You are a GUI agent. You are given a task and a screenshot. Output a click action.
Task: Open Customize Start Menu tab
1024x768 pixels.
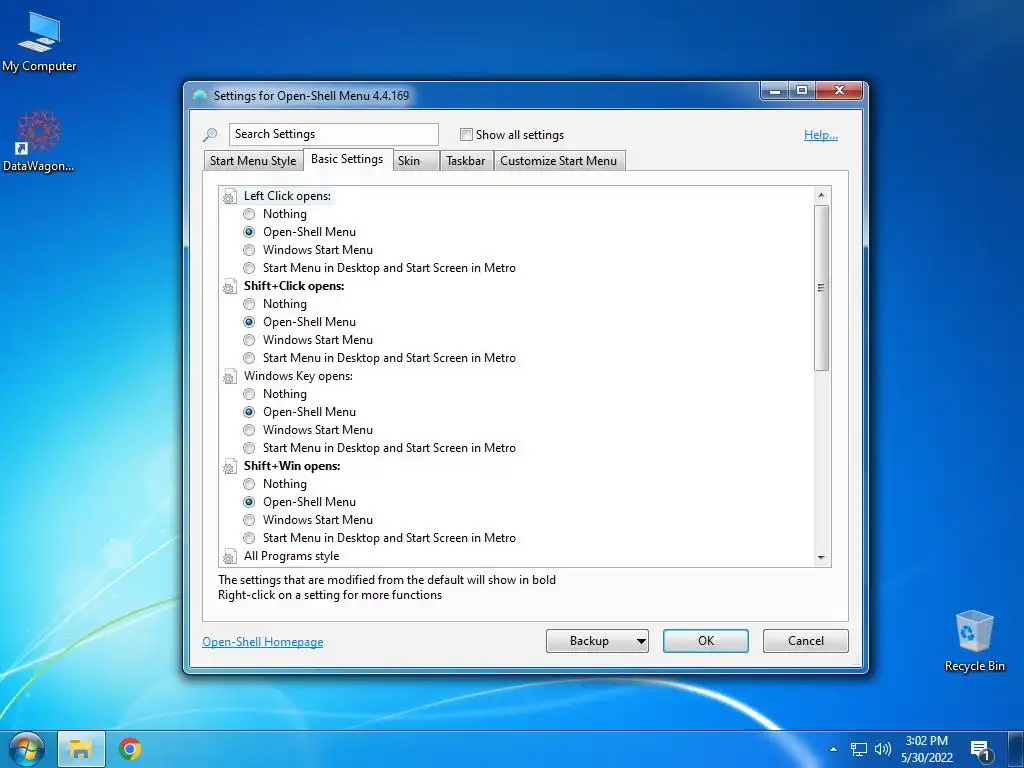pos(559,161)
